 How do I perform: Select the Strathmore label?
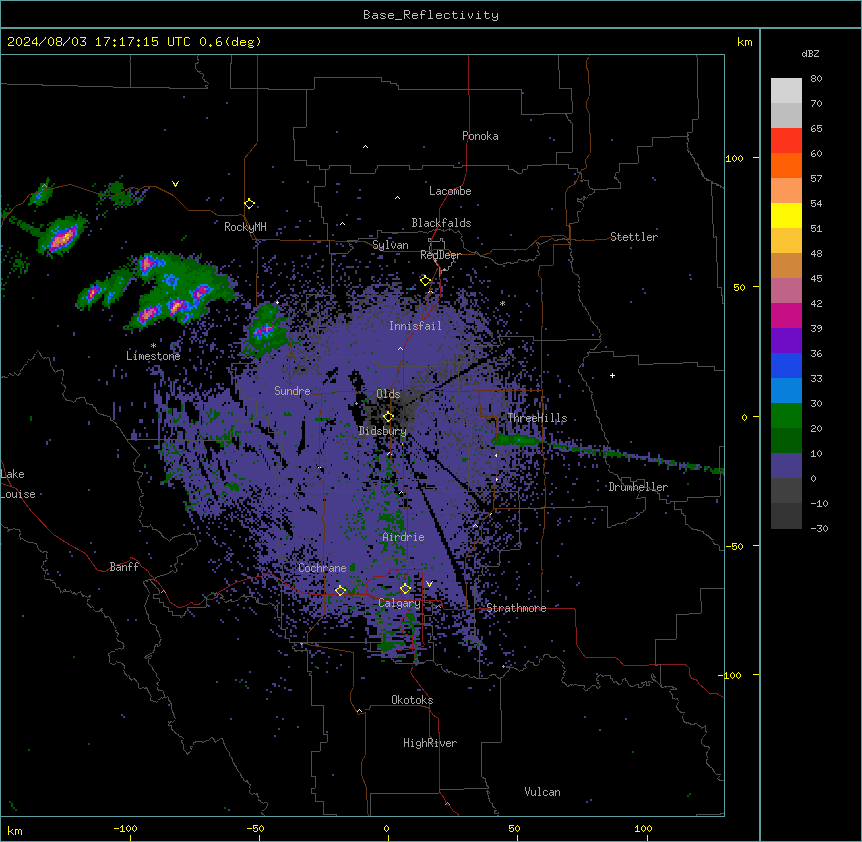[x=516, y=608]
